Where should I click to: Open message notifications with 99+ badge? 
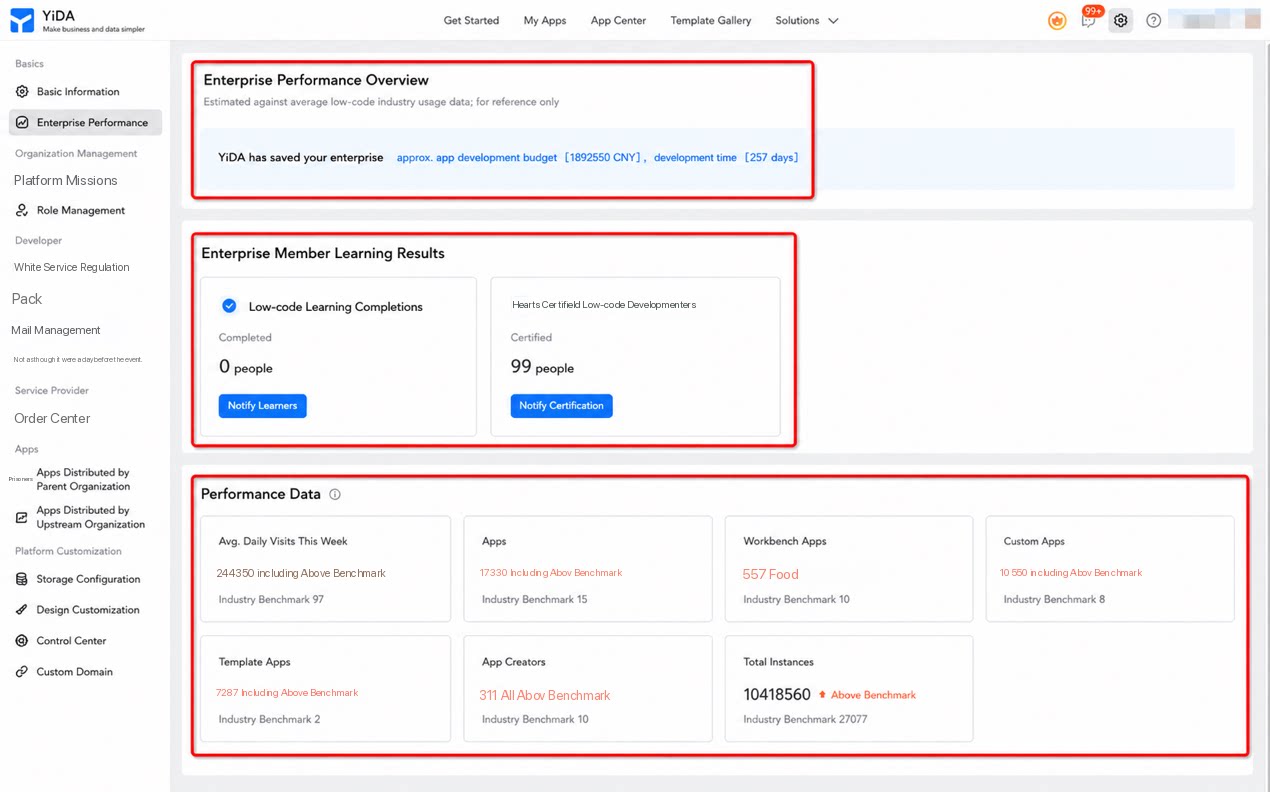(x=1089, y=19)
